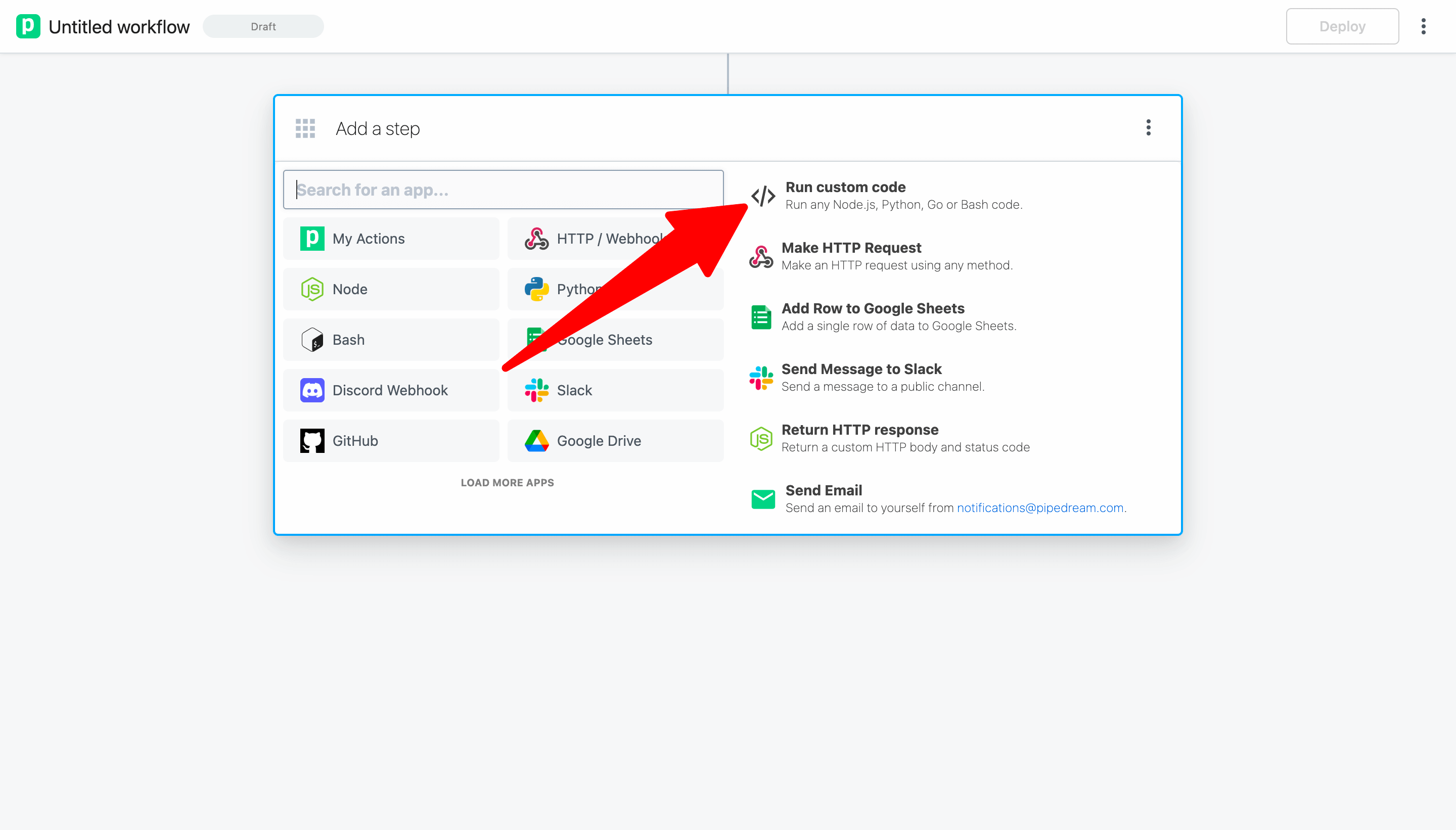Click the Send Email envelope icon
The width and height of the screenshot is (1456, 830).
[x=763, y=499]
